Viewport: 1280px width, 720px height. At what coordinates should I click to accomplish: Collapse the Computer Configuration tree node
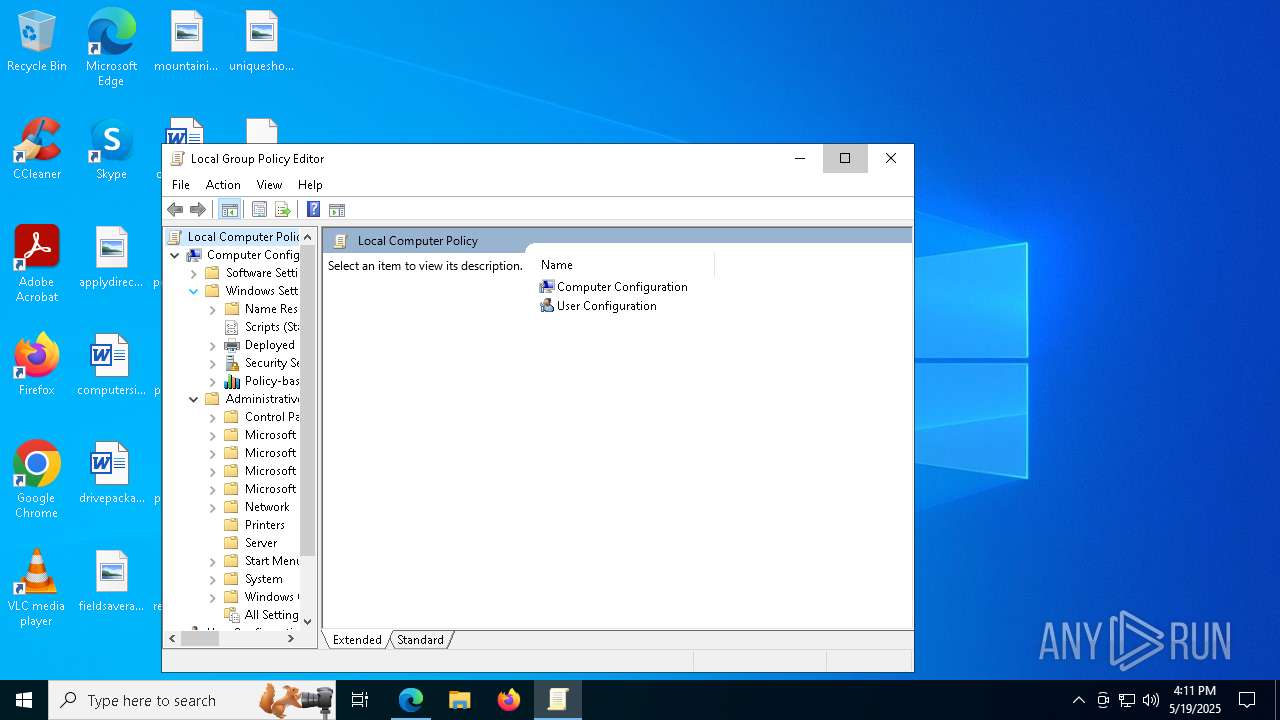click(175, 255)
